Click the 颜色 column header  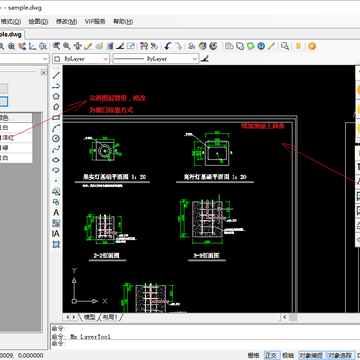(16, 118)
